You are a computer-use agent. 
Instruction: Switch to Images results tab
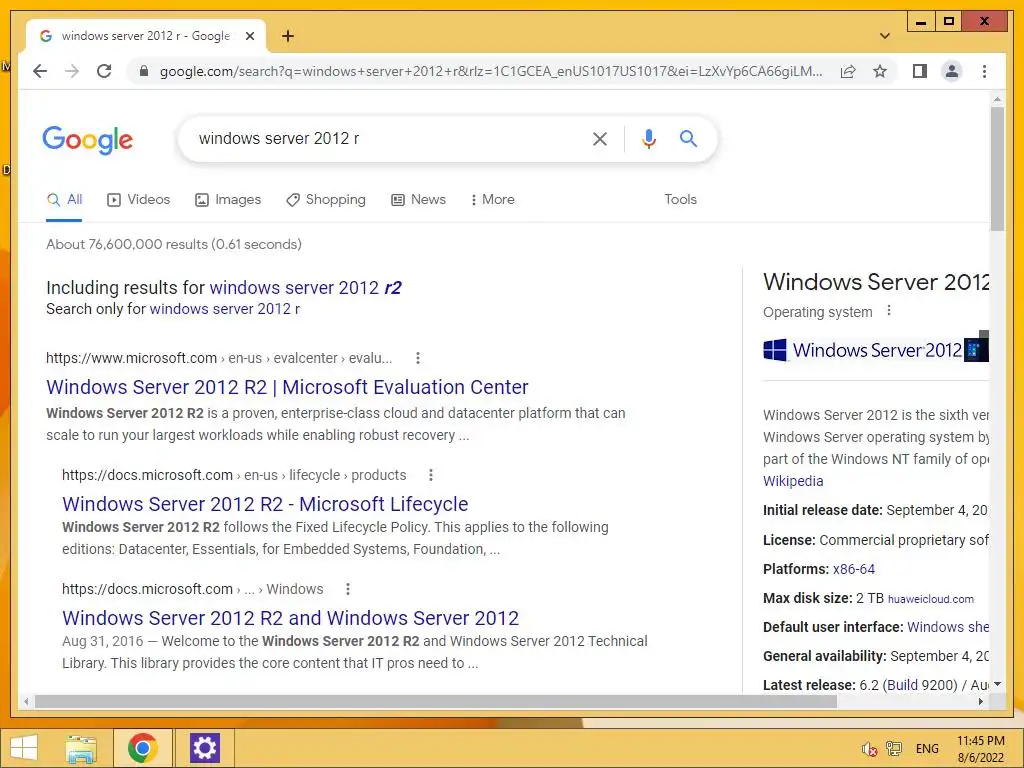pyautogui.click(x=228, y=200)
